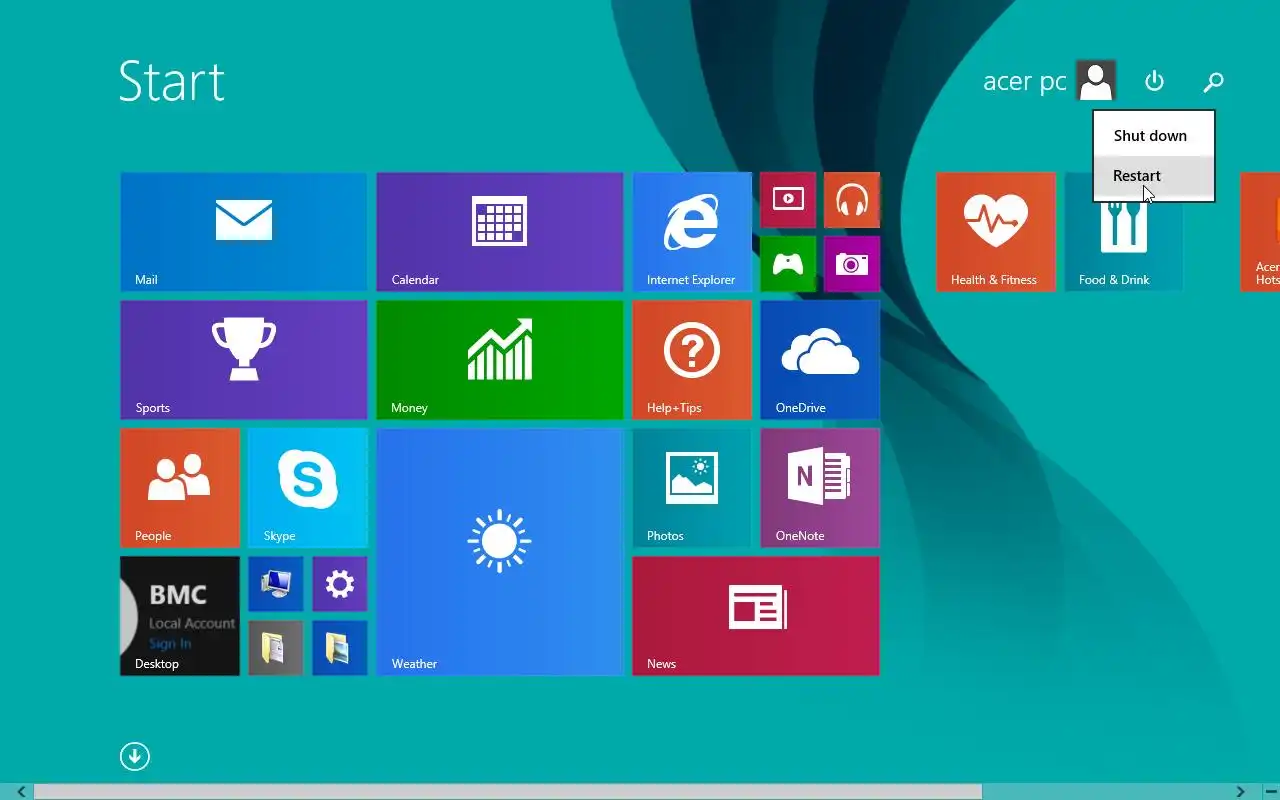The width and height of the screenshot is (1280, 800).
Task: Click the scrollbar right arrow
Action: pyautogui.click(x=1240, y=792)
